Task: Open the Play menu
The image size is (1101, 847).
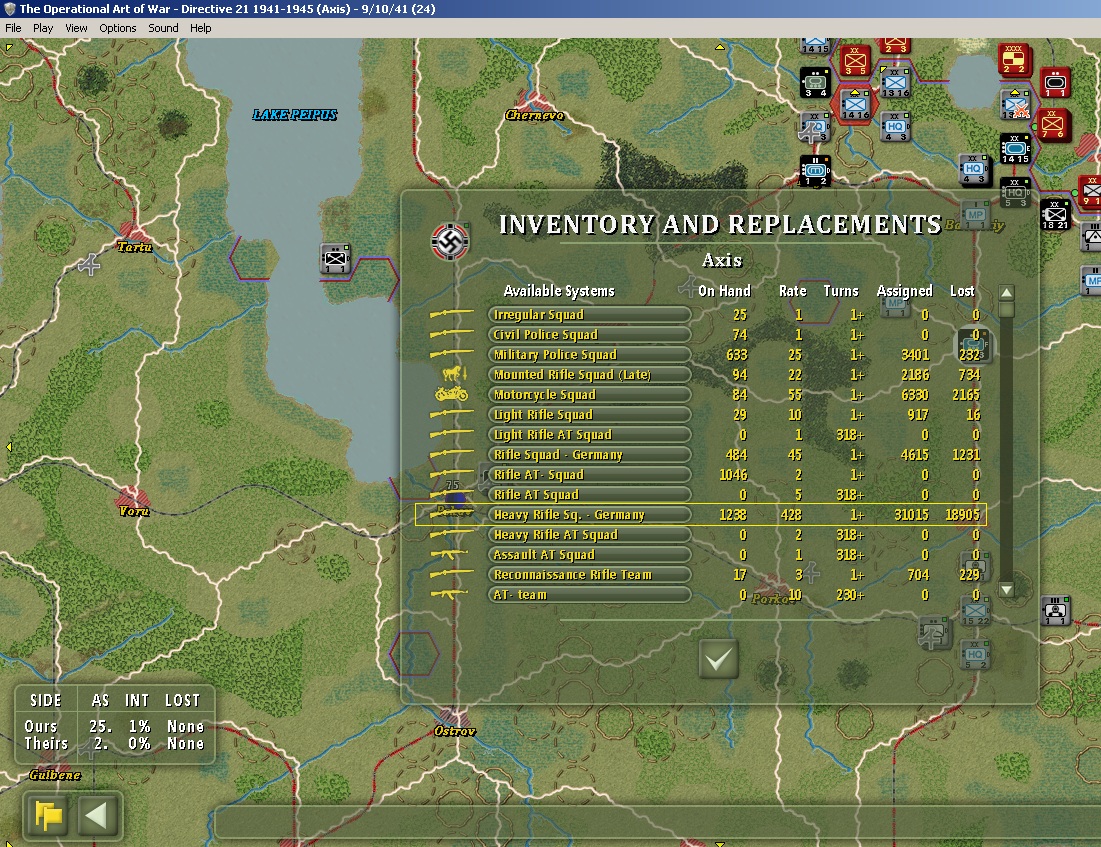Action: [x=43, y=28]
